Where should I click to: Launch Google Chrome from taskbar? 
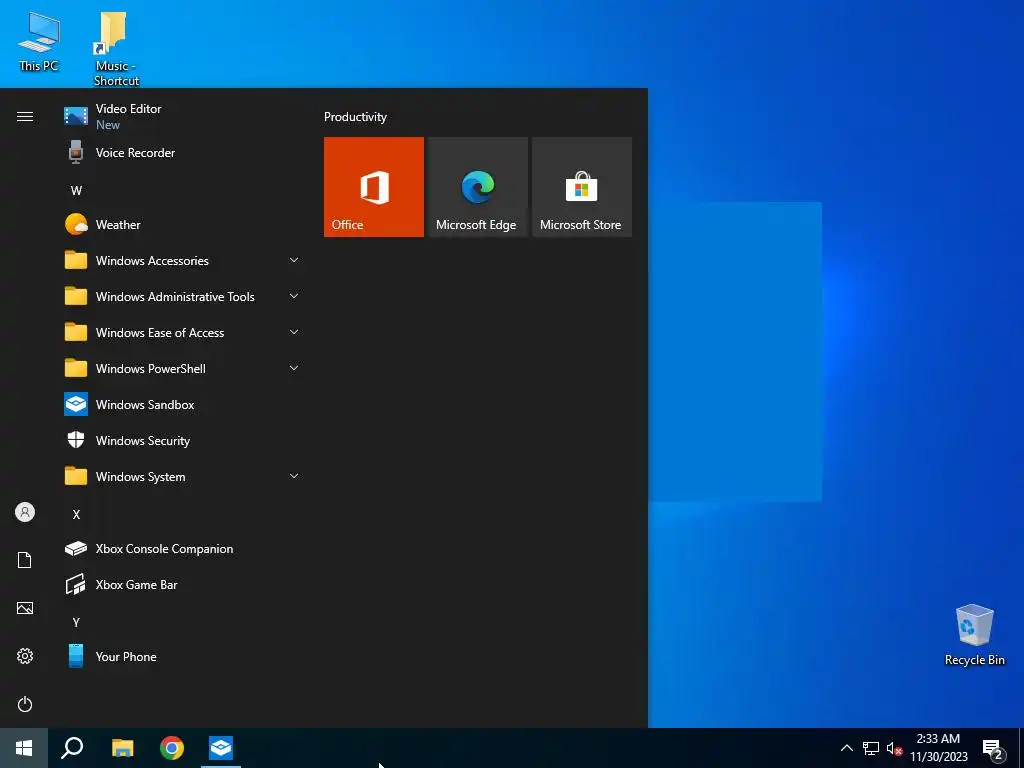[172, 748]
